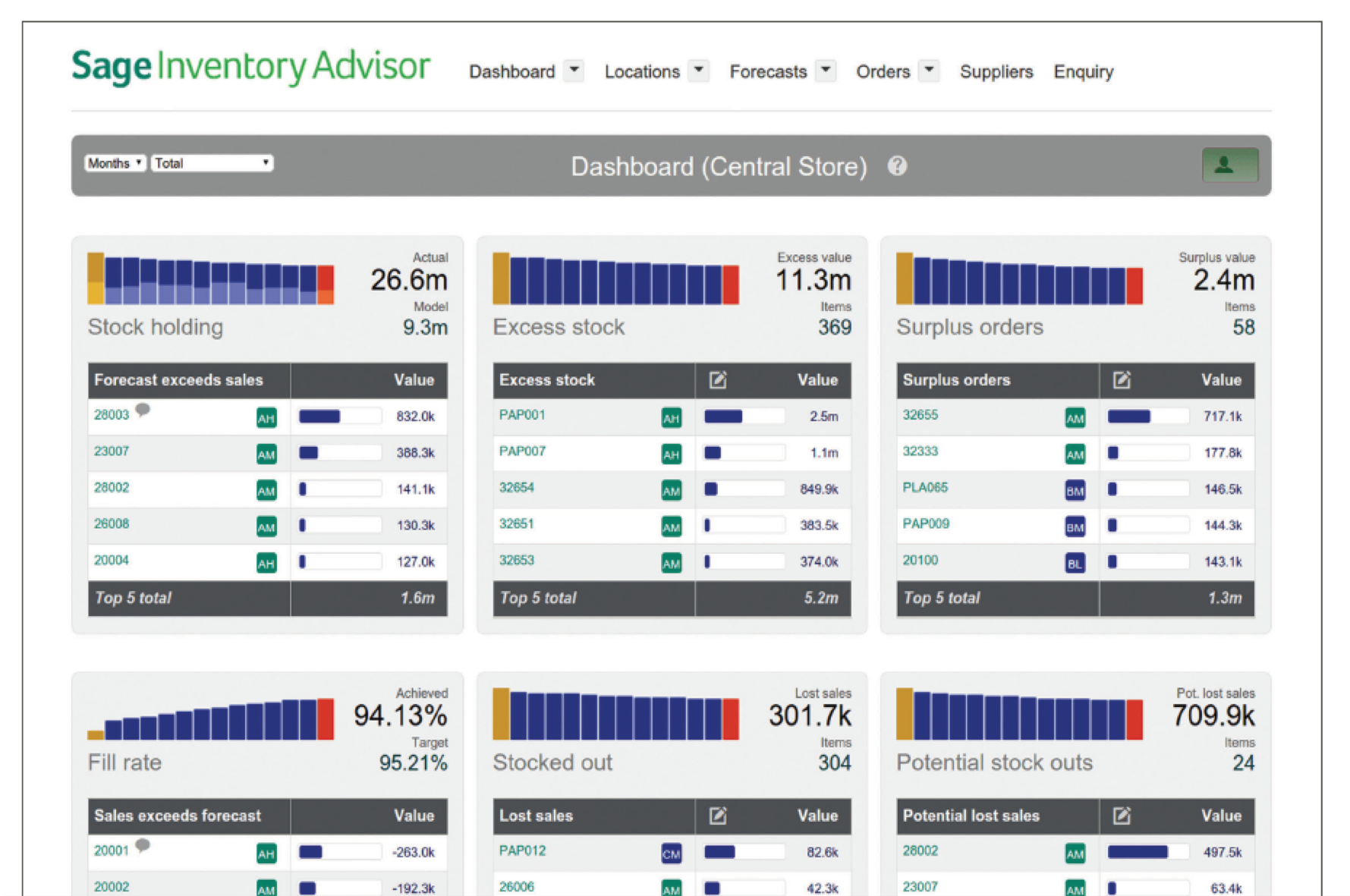This screenshot has height=896, width=1350.
Task: Click edit icon in Lost sales header
Action: pos(717,816)
